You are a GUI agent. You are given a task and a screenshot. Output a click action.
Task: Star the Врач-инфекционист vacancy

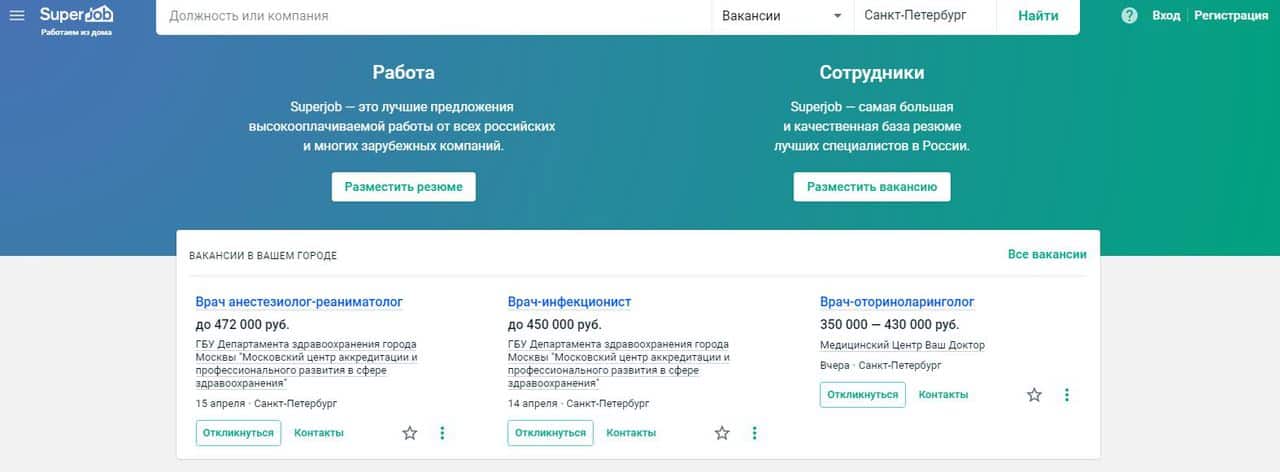click(722, 433)
